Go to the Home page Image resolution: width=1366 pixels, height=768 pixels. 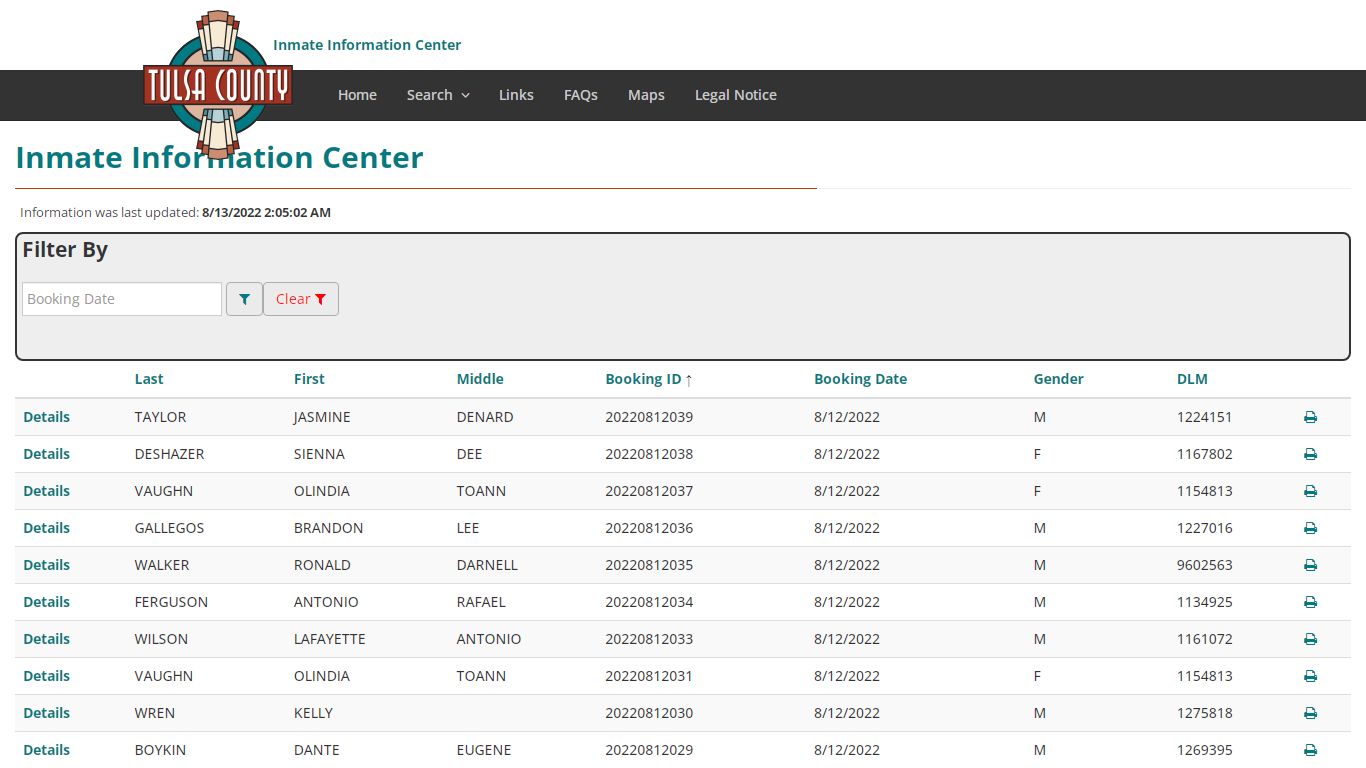[357, 95]
